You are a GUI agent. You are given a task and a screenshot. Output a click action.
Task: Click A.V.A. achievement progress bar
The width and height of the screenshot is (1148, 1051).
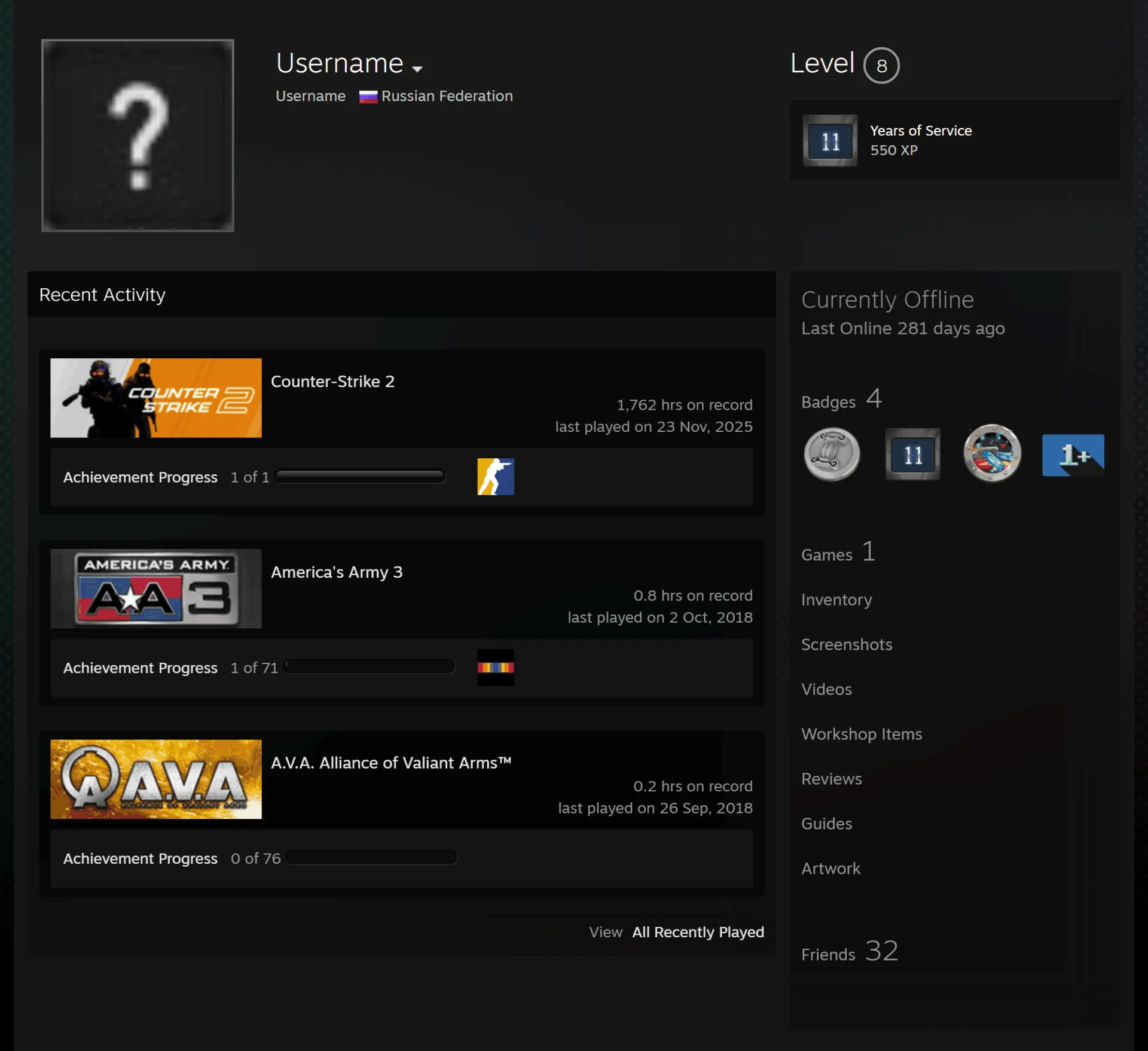point(372,857)
